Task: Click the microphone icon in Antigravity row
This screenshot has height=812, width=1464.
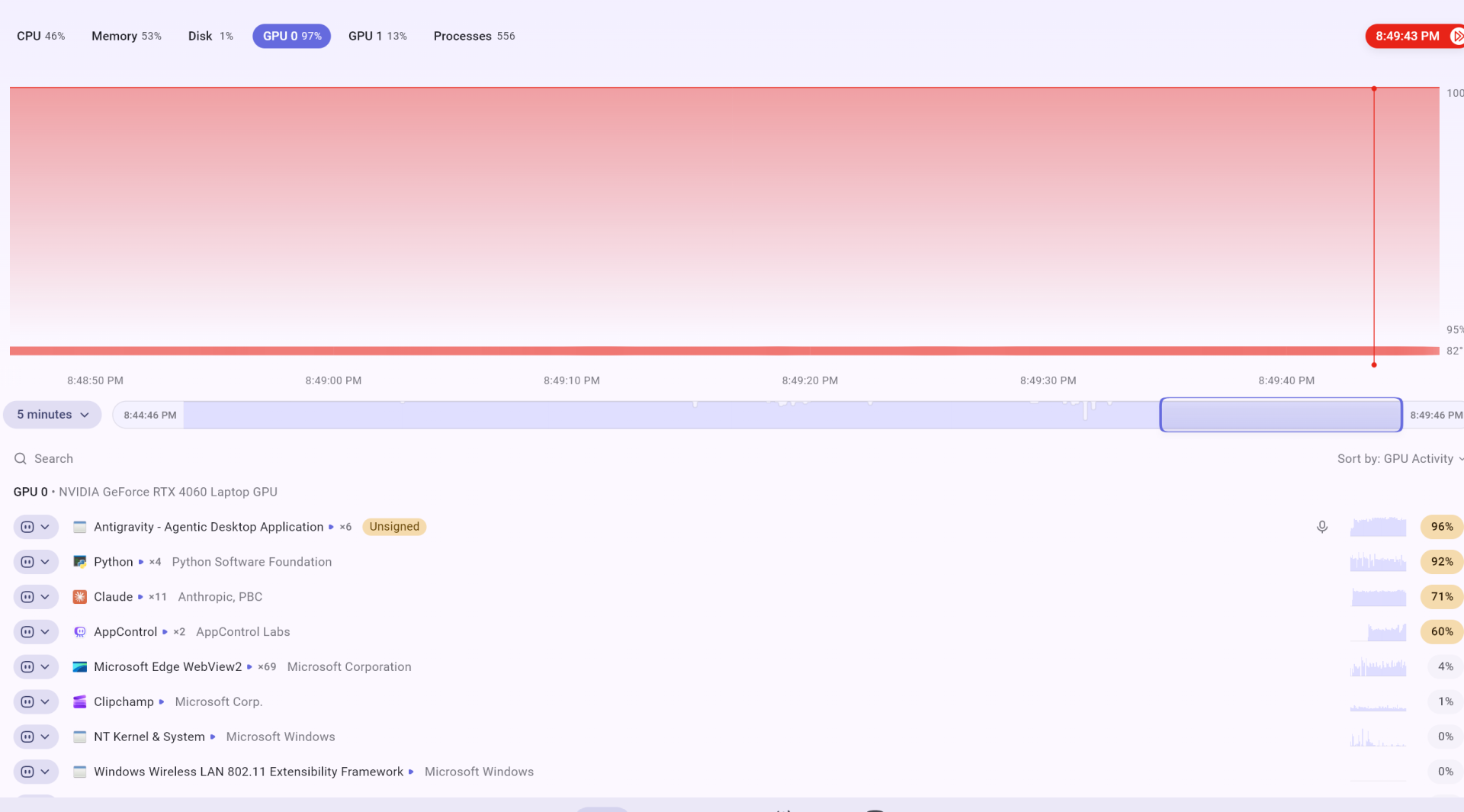Action: click(1322, 527)
